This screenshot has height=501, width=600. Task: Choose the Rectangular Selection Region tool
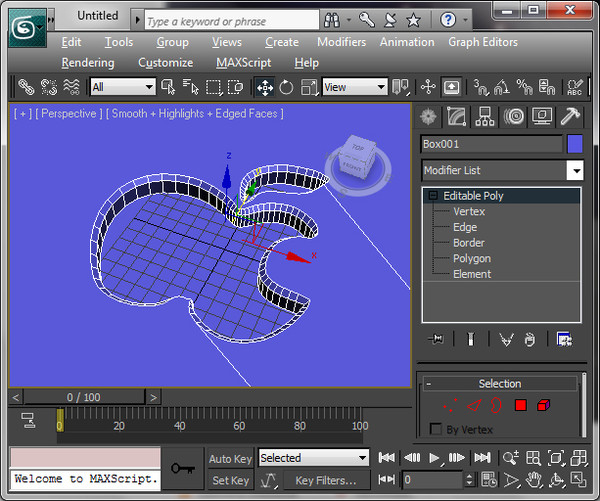click(214, 87)
